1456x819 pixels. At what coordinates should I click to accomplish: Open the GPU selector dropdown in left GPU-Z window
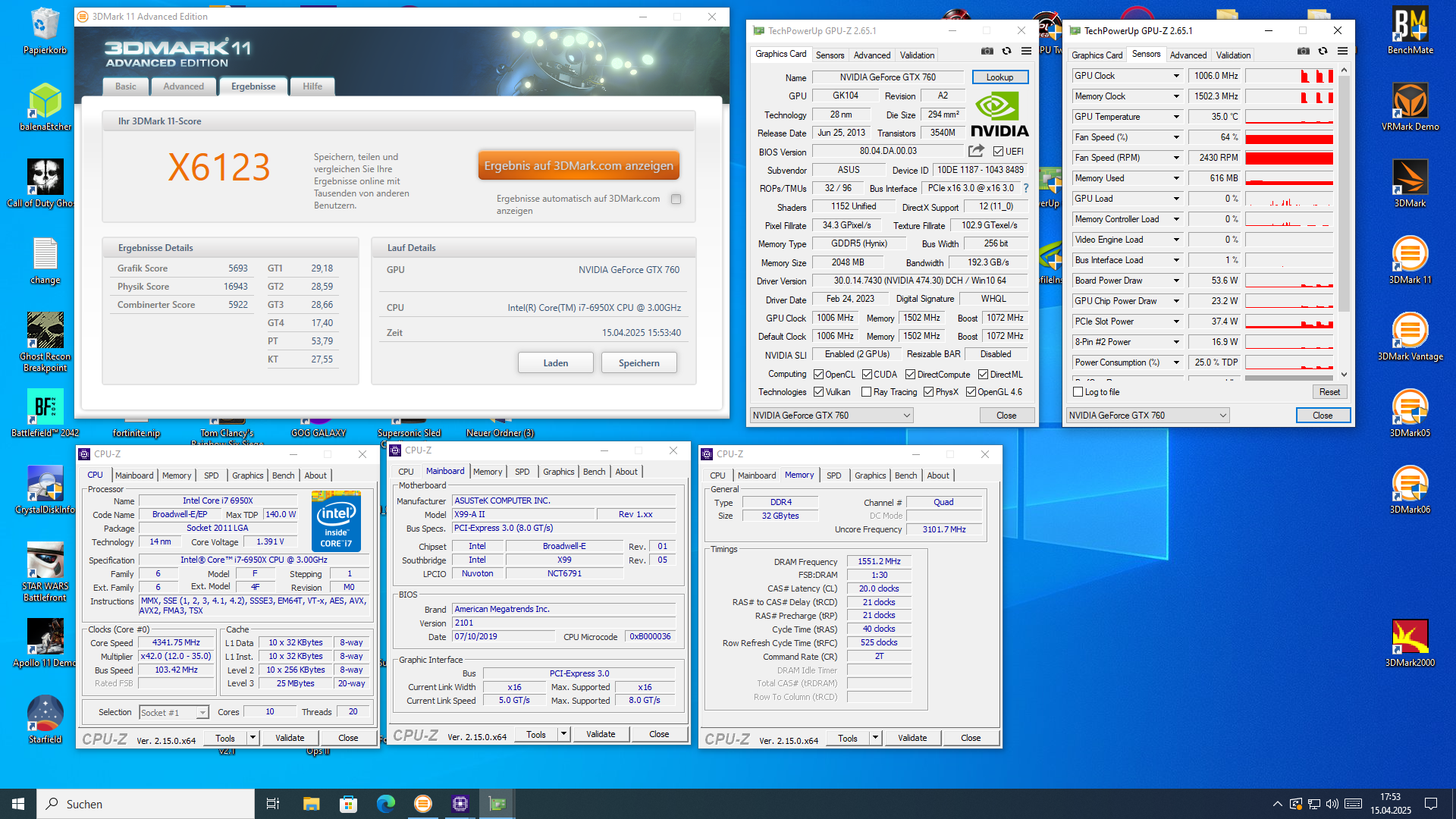coord(831,416)
